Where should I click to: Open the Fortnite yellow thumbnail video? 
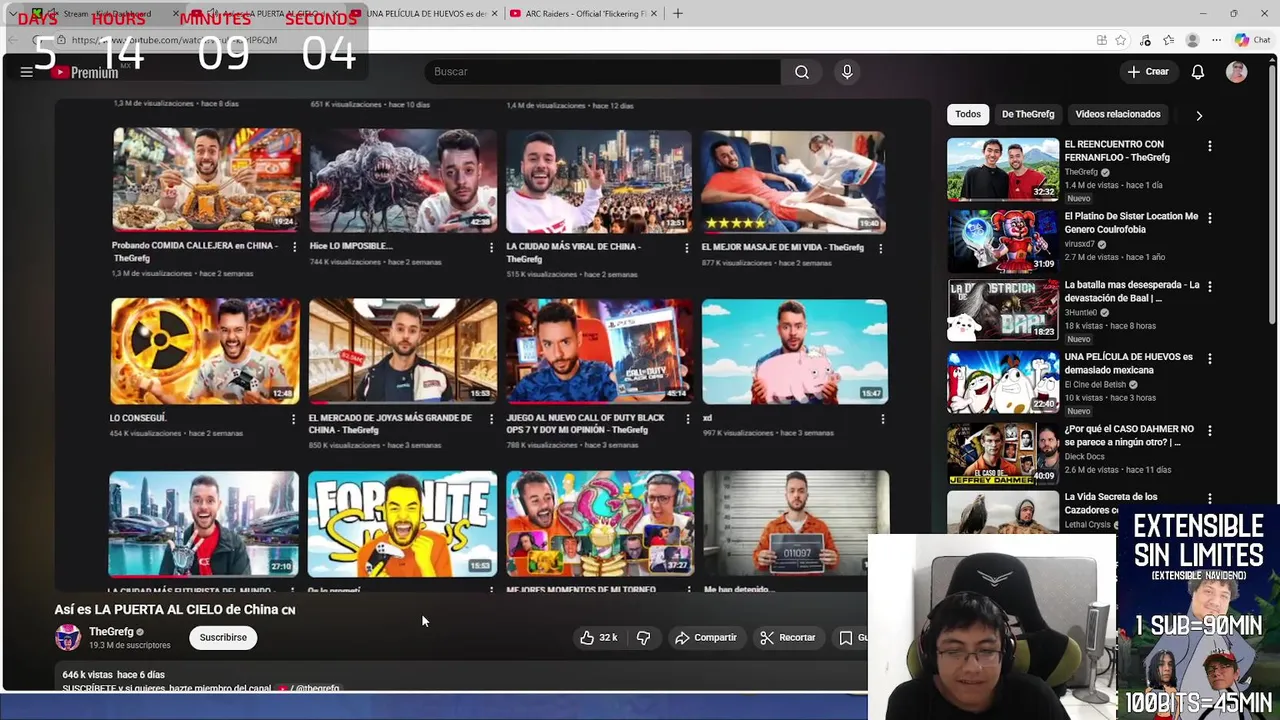click(402, 524)
